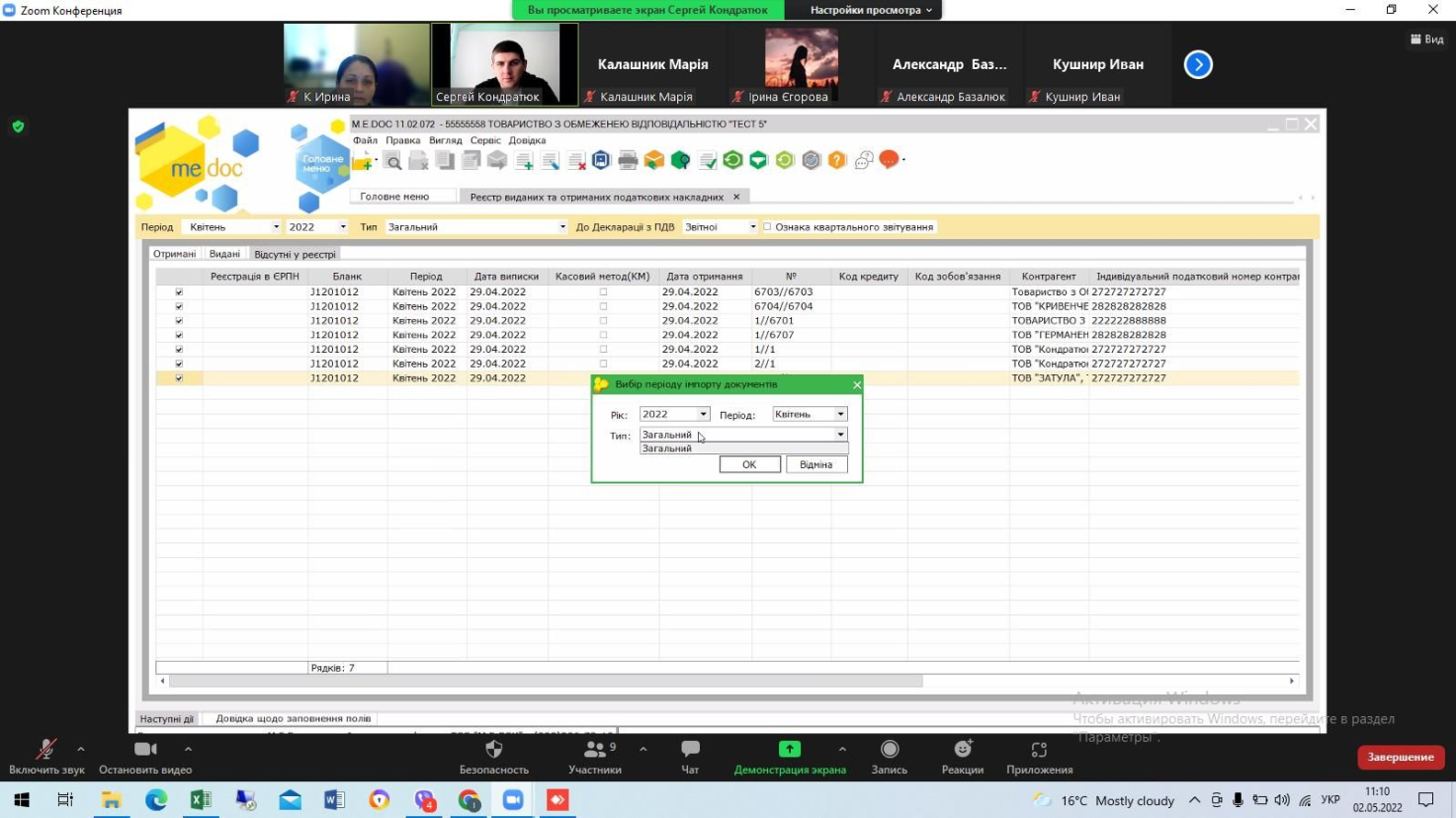The width and height of the screenshot is (1456, 818).
Task: Toggle 'Касовий метод' checkbox in row 2//1
Action: 603,364
